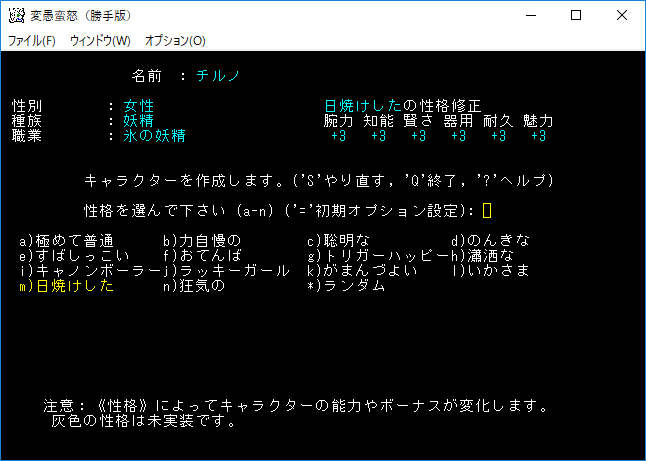Open the ウィンドウ(W) menu
646x461 pixels.
coord(100,41)
